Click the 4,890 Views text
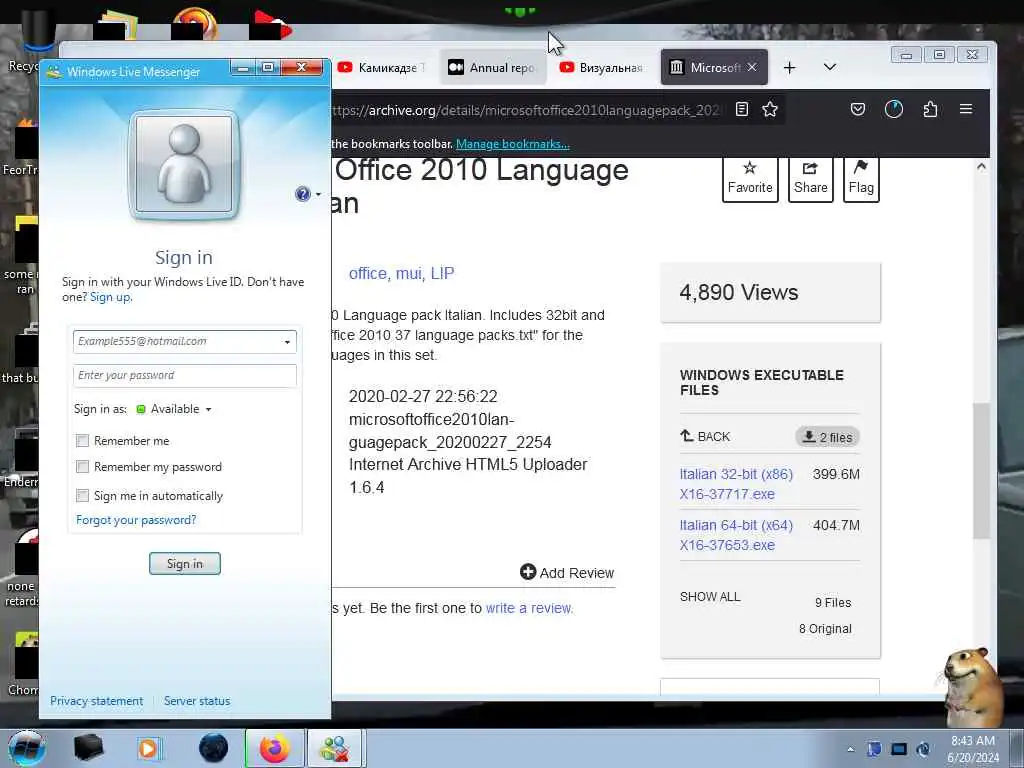The height and width of the screenshot is (768, 1024). click(x=739, y=292)
